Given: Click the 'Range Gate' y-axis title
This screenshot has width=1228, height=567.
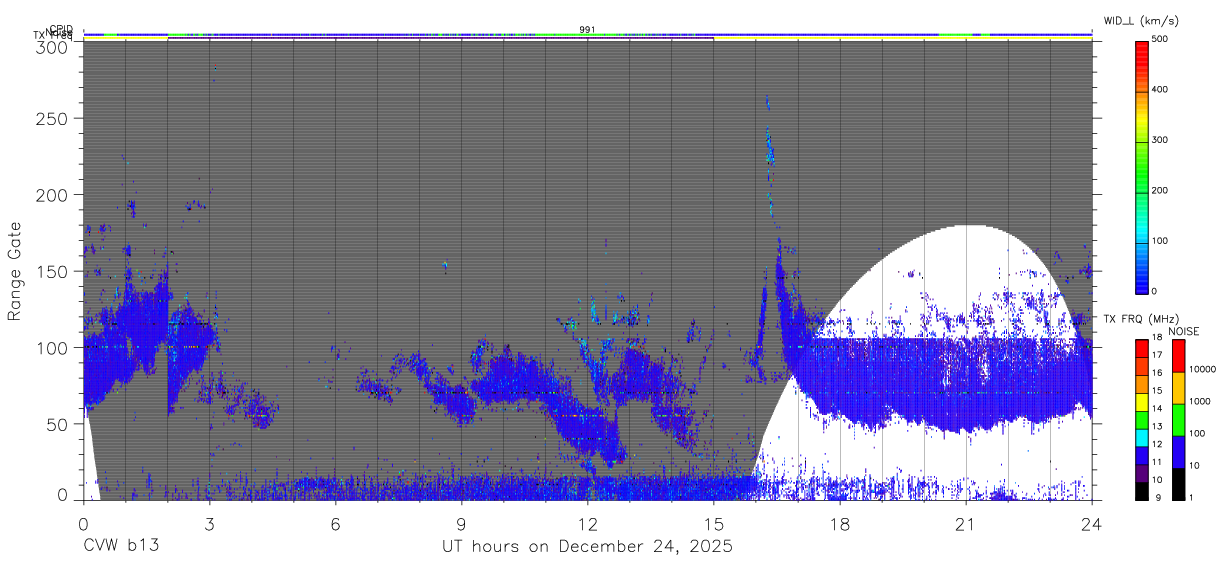Looking at the screenshot, I should point(15,271).
